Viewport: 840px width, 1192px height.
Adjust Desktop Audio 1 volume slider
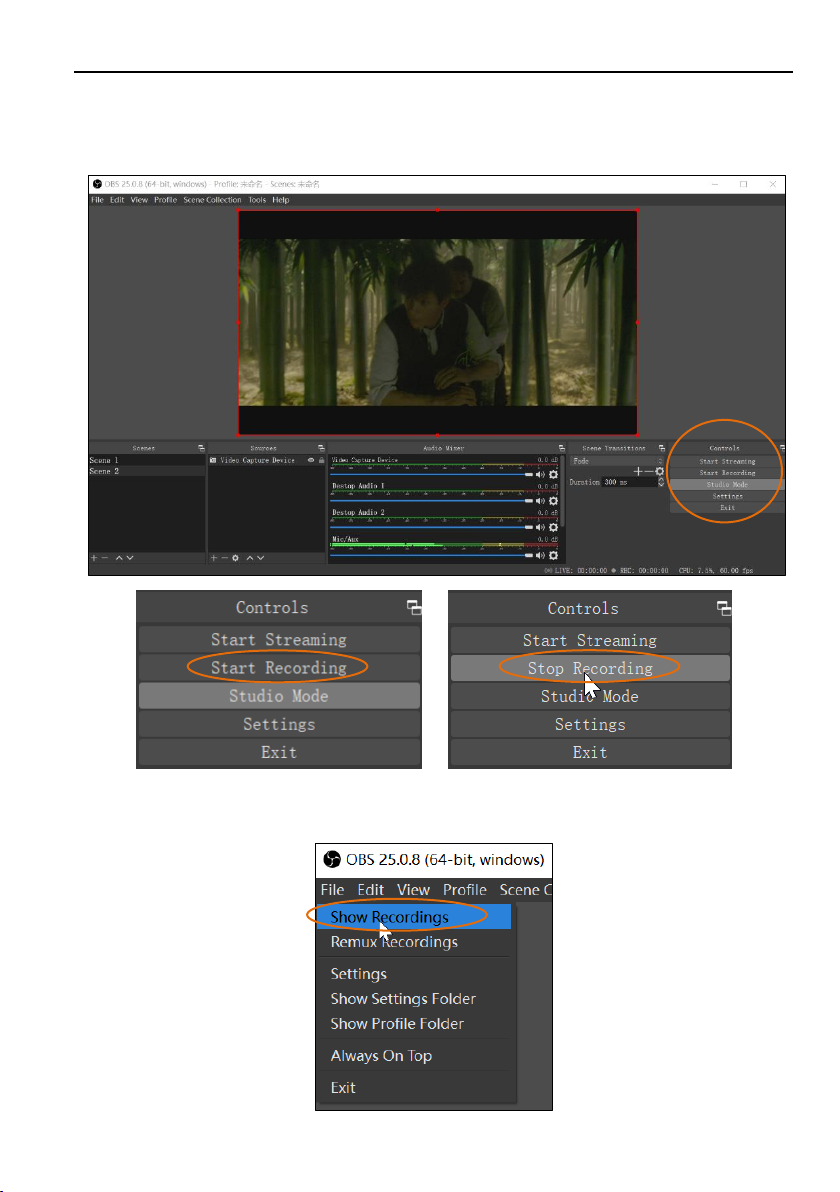431,501
